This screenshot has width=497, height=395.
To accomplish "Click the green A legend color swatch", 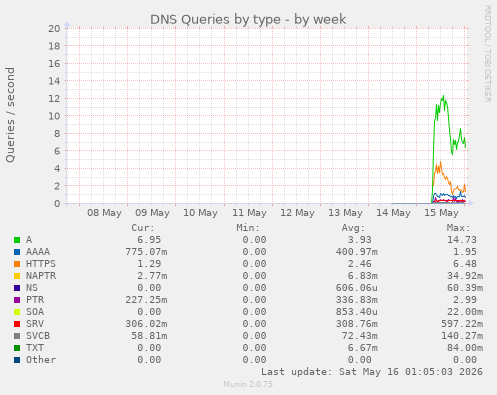I will [17, 240].
